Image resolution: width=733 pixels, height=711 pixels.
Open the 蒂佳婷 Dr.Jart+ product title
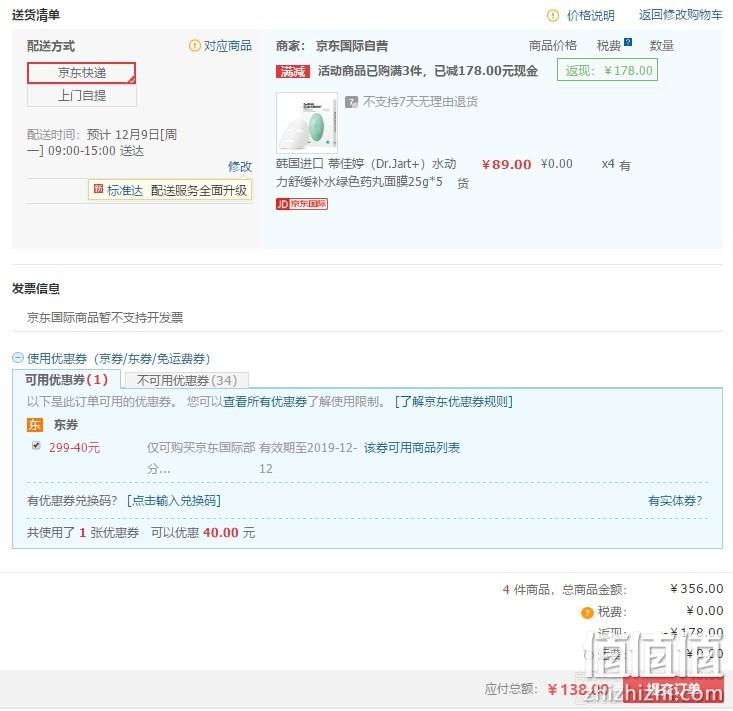tap(366, 172)
